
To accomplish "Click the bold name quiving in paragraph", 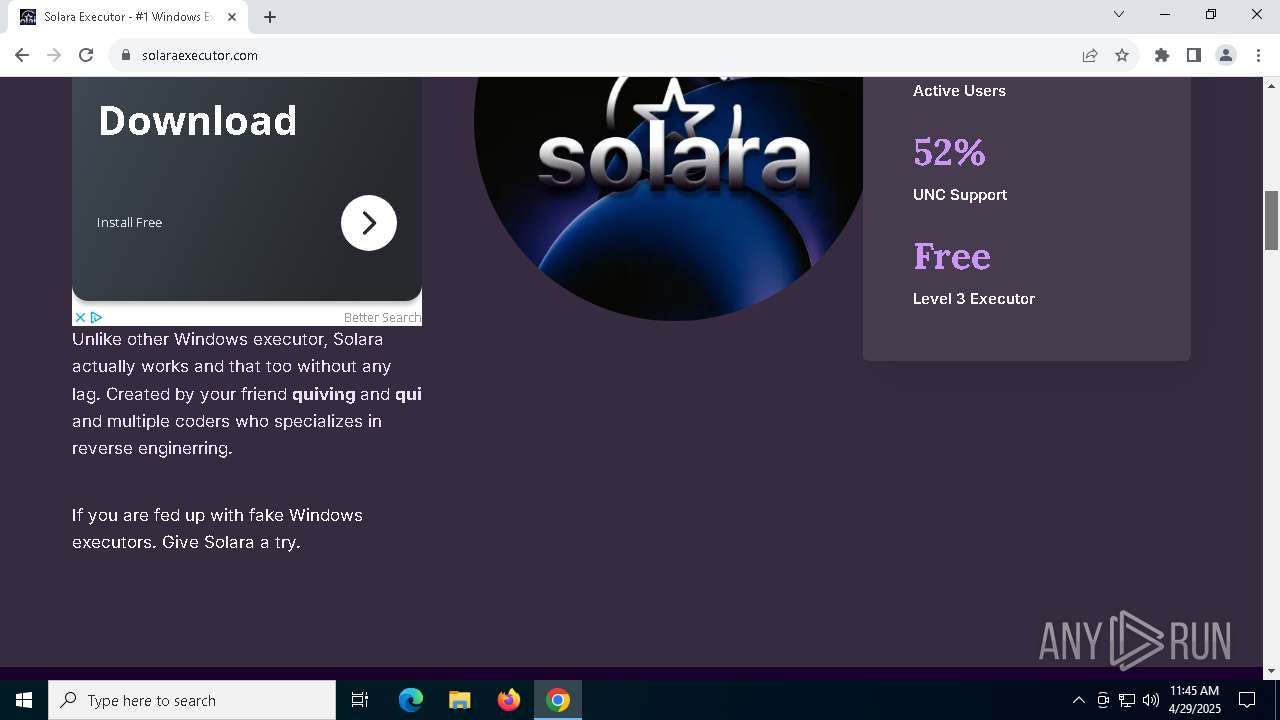I will (324, 394).
